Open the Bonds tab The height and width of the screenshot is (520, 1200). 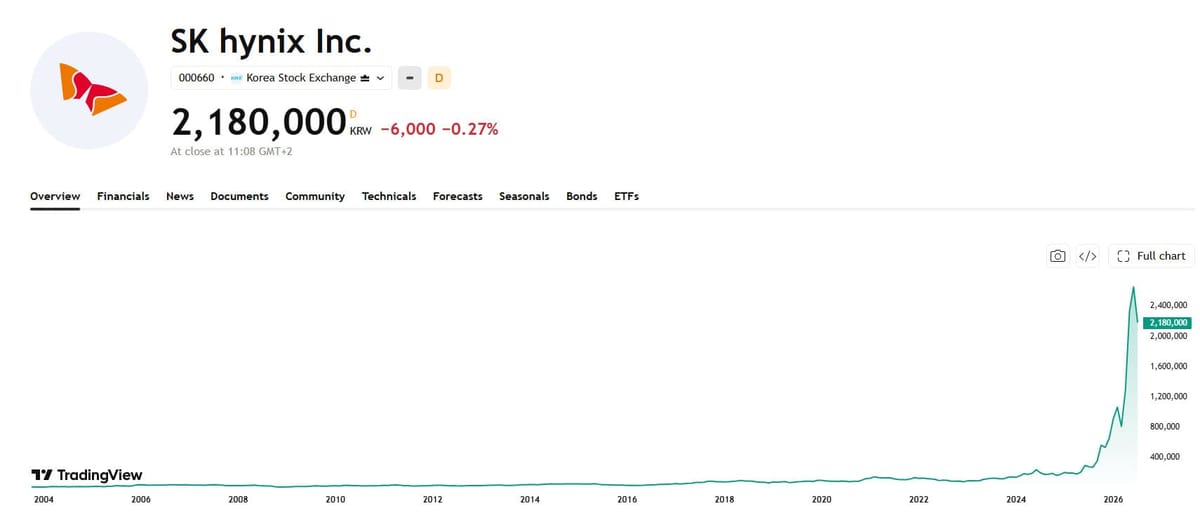pyautogui.click(x=581, y=196)
